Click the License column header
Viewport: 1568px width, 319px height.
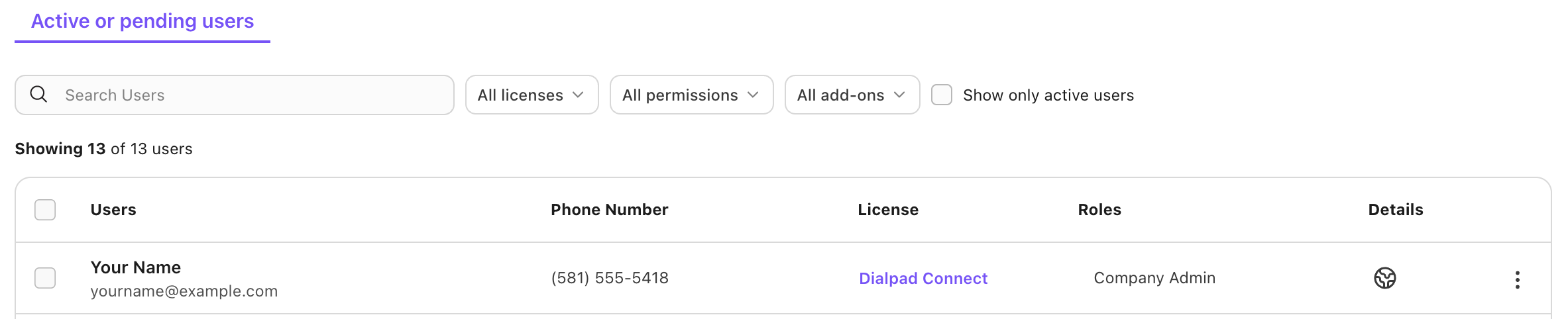click(x=888, y=210)
